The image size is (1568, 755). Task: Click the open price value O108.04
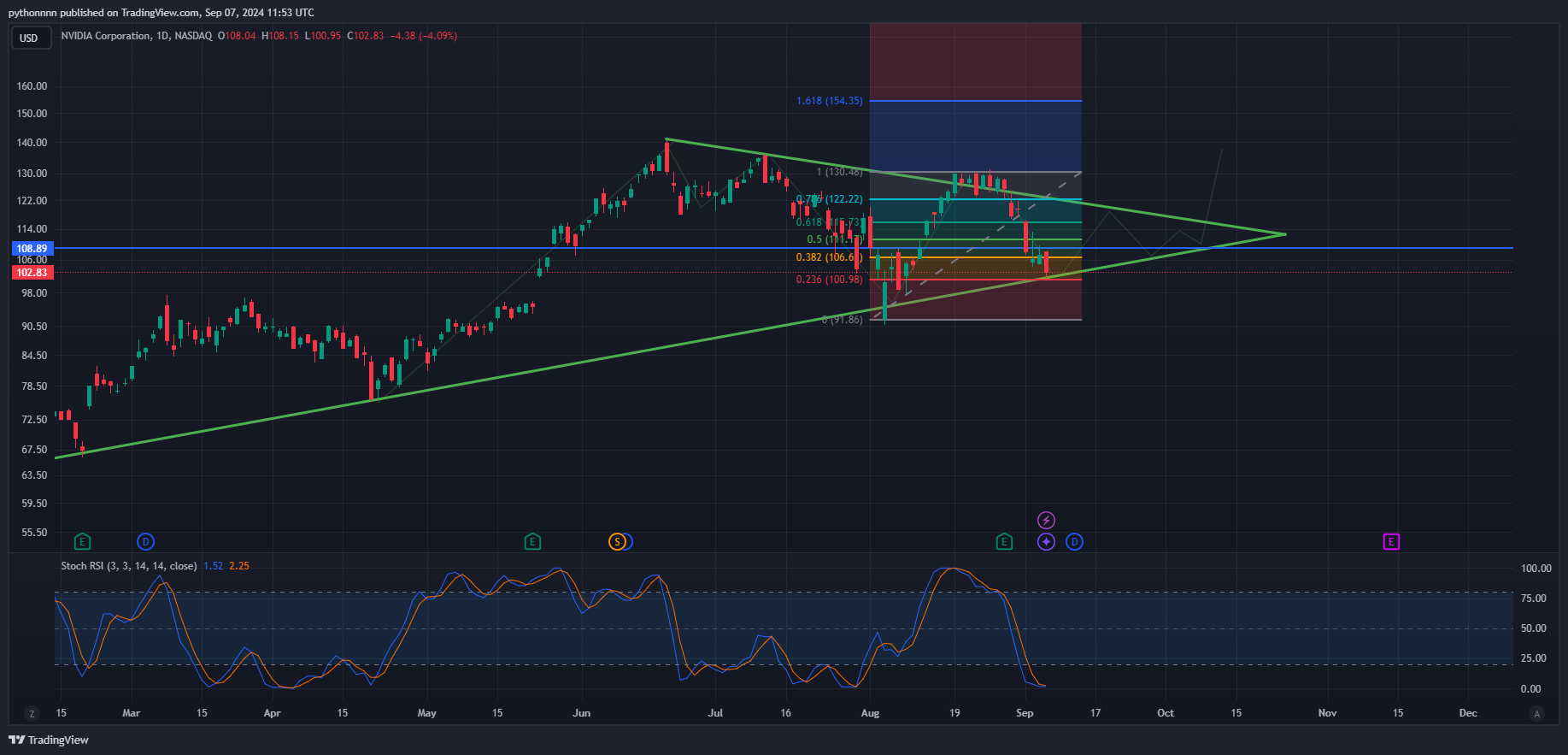pos(237,36)
